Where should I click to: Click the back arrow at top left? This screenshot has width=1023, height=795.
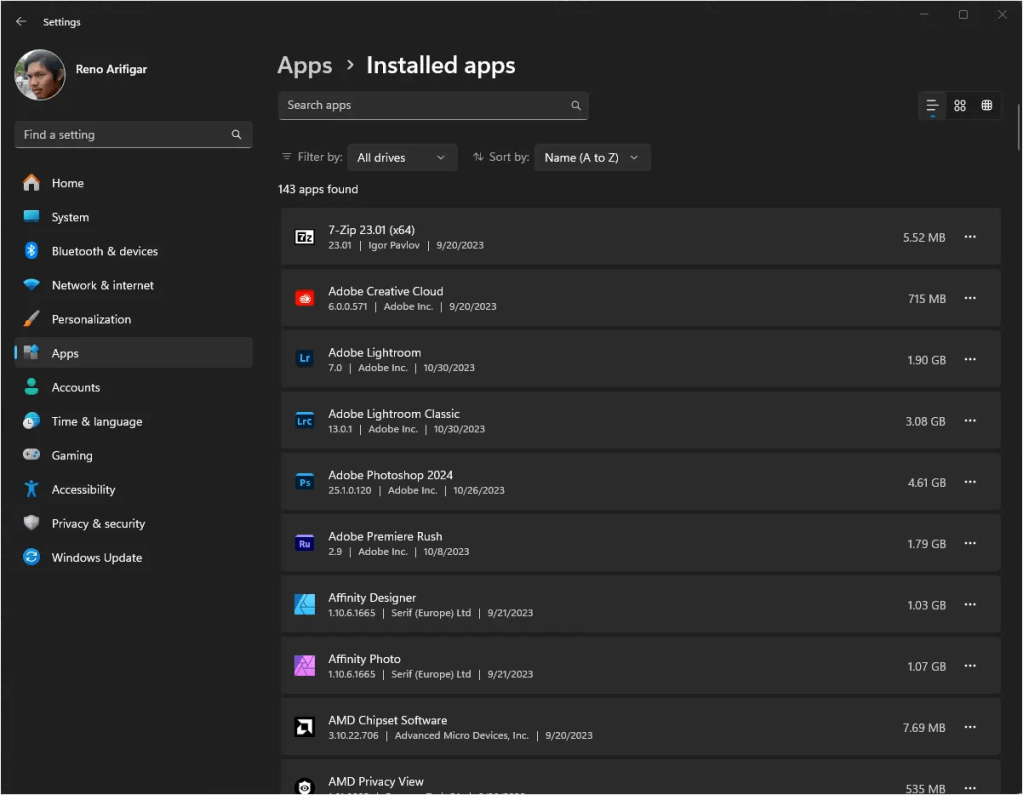21,21
